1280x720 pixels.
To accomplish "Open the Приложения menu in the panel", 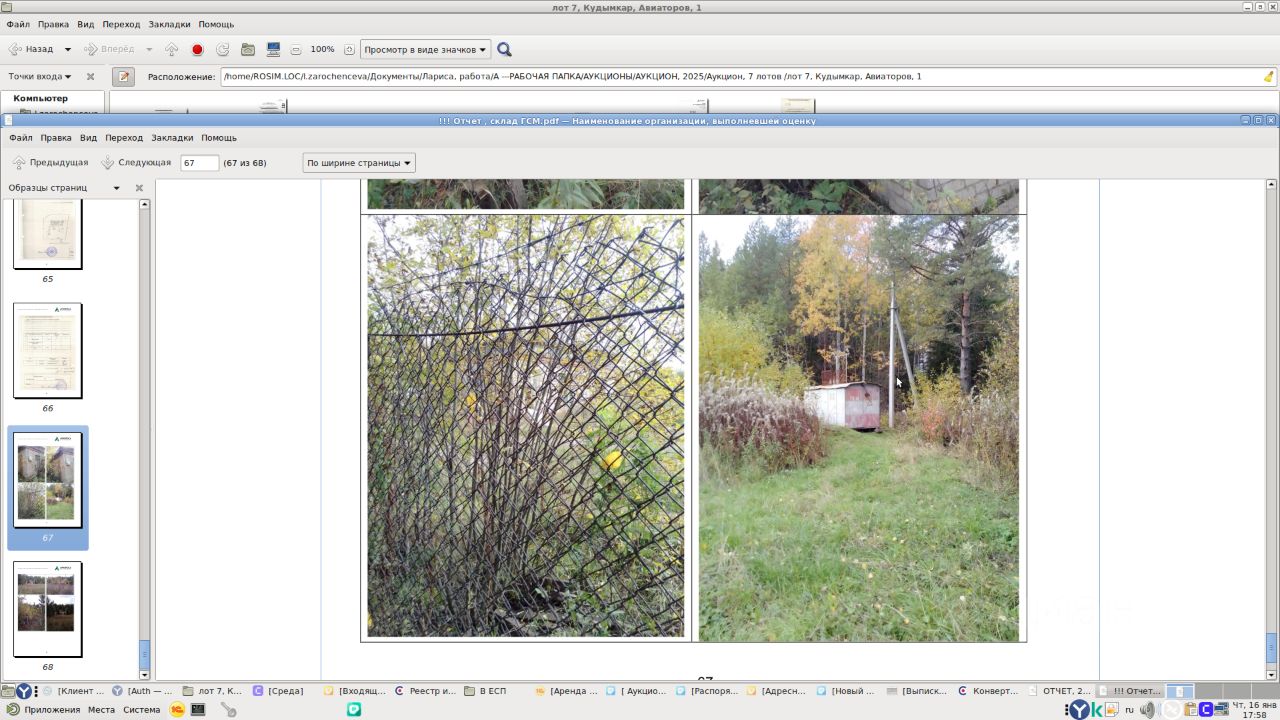I will pos(43,710).
